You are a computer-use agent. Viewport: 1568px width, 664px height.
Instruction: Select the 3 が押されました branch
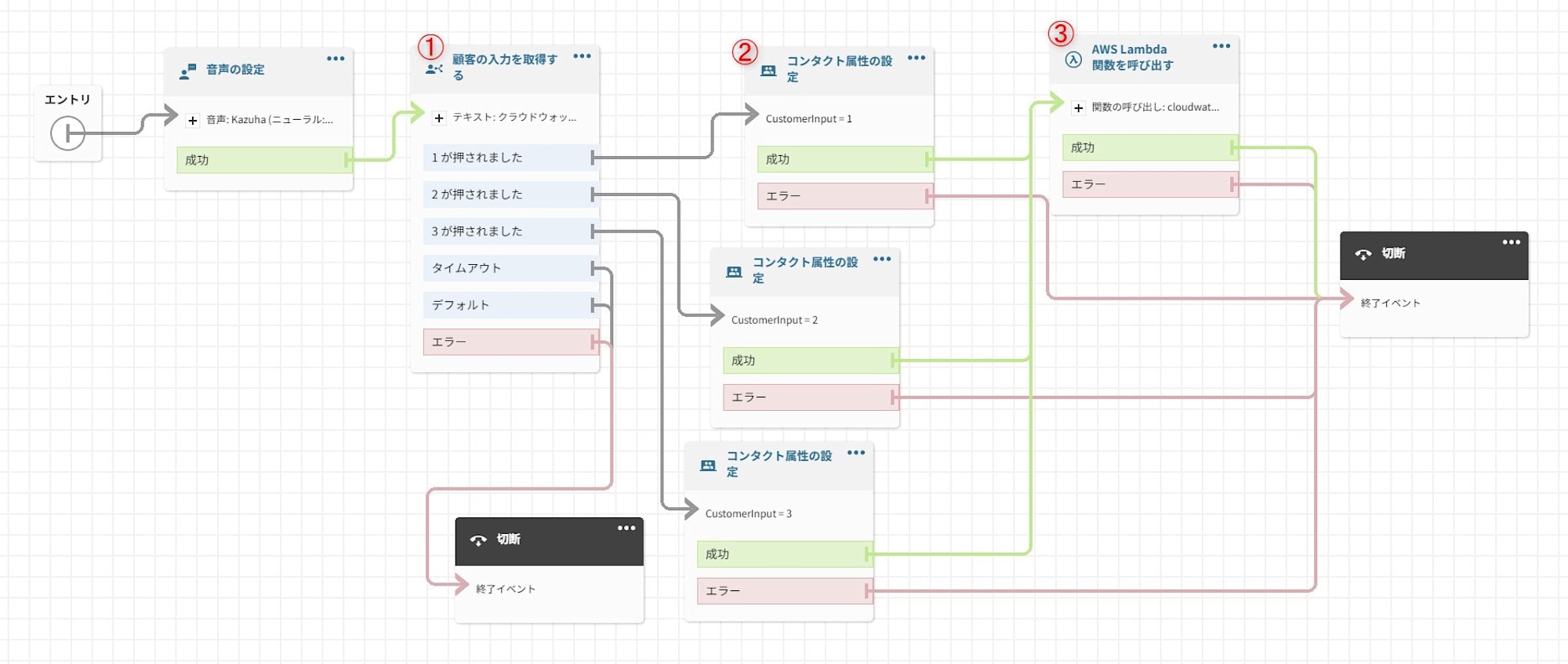(510, 231)
